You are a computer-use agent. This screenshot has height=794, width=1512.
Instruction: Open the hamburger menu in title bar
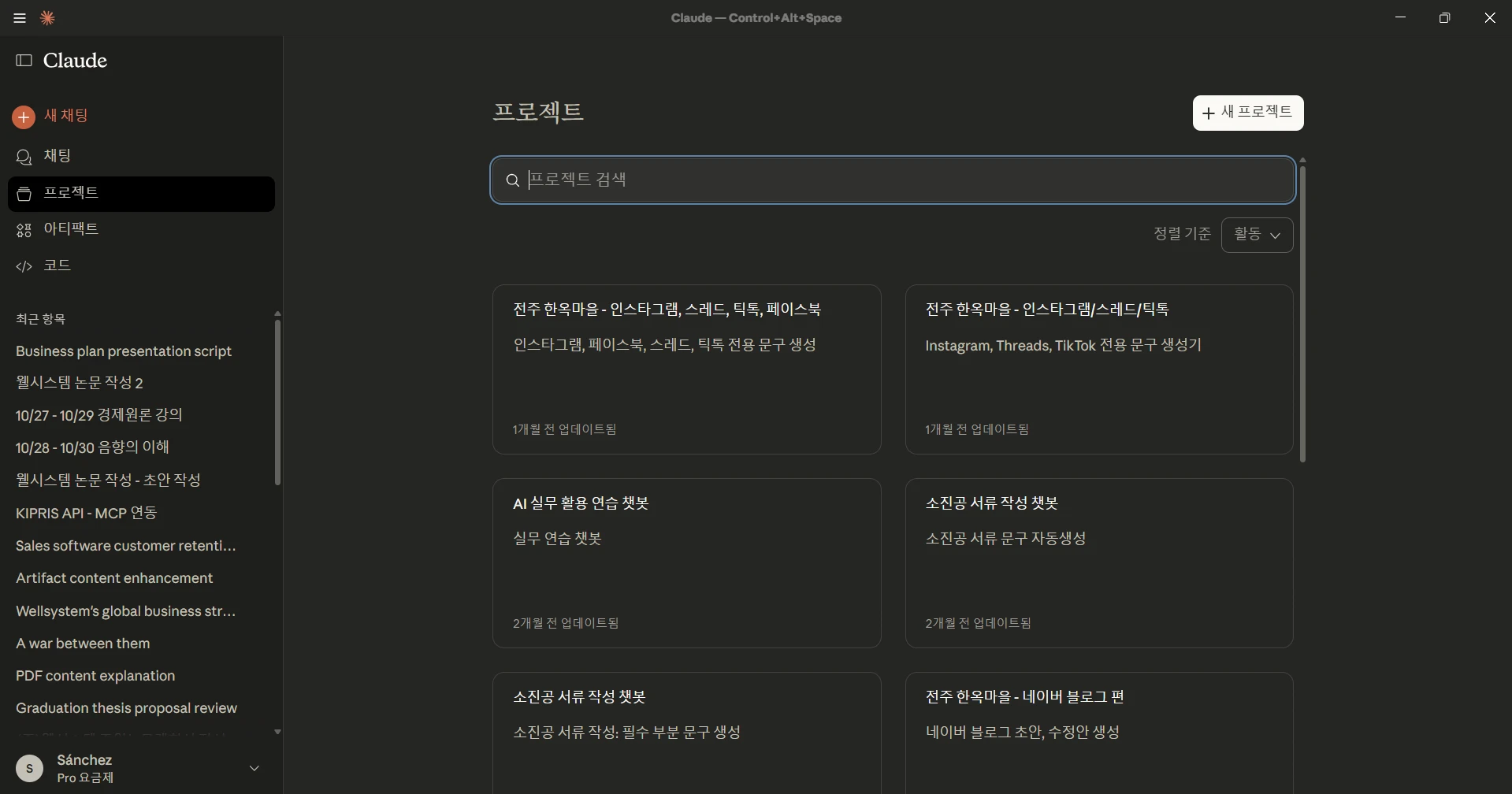[x=20, y=18]
